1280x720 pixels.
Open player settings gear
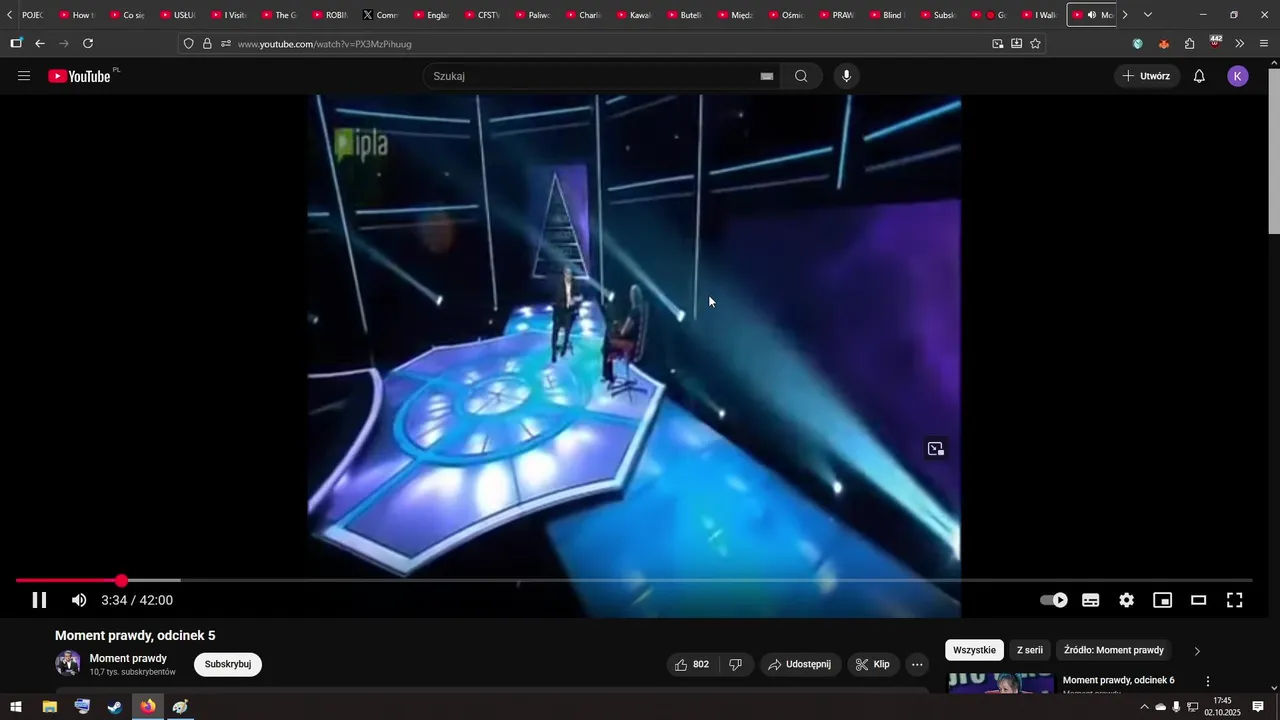pos(1127,600)
